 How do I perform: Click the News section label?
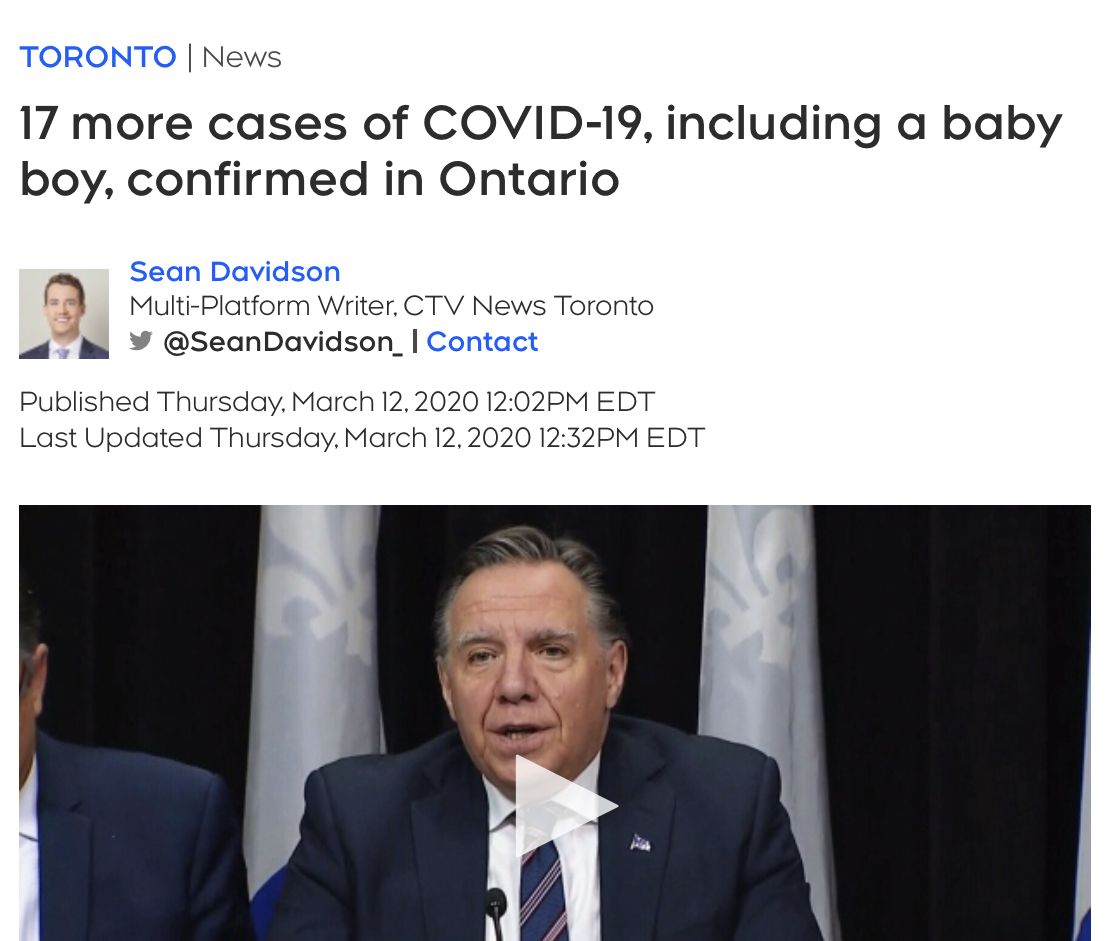point(242,57)
